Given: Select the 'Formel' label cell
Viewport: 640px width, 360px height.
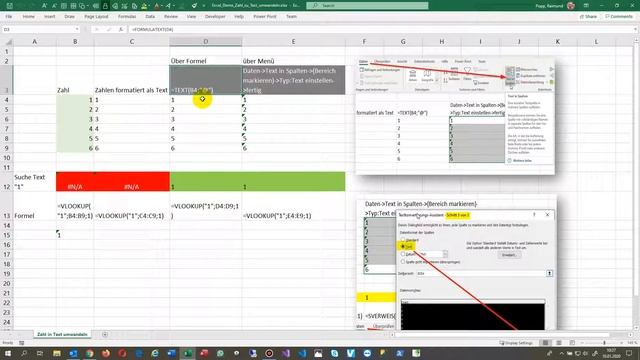Looking at the screenshot, I should [x=35, y=206].
